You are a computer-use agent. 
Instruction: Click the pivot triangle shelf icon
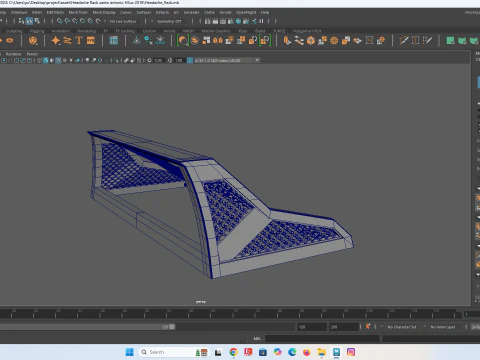(x=136, y=41)
